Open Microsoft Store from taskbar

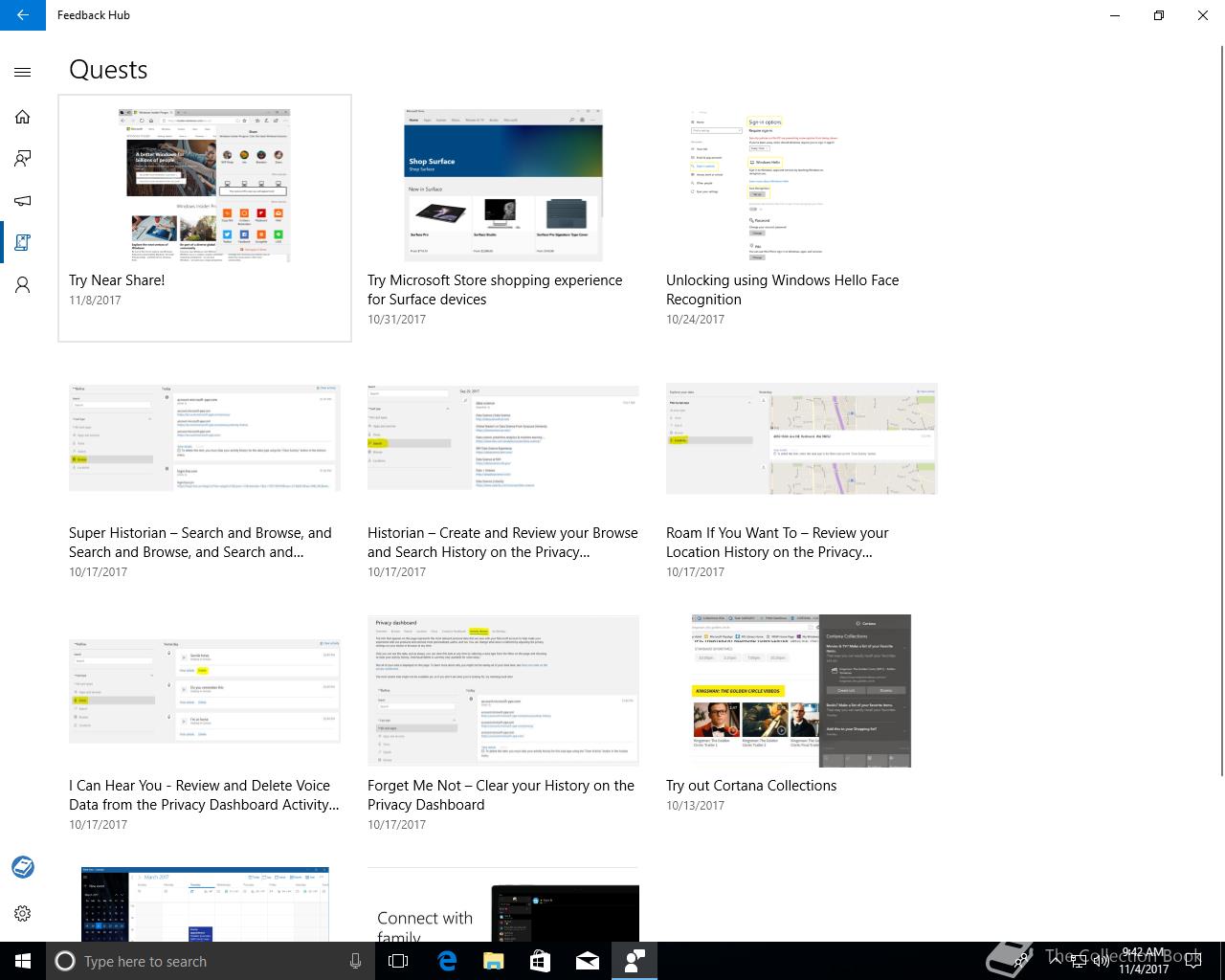click(540, 961)
